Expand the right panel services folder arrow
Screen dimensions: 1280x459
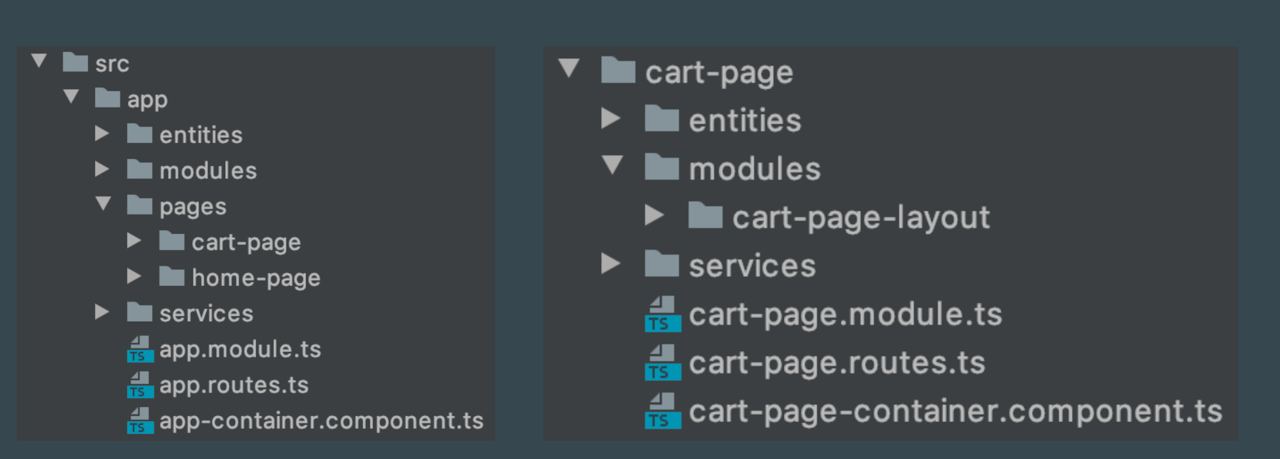611,264
